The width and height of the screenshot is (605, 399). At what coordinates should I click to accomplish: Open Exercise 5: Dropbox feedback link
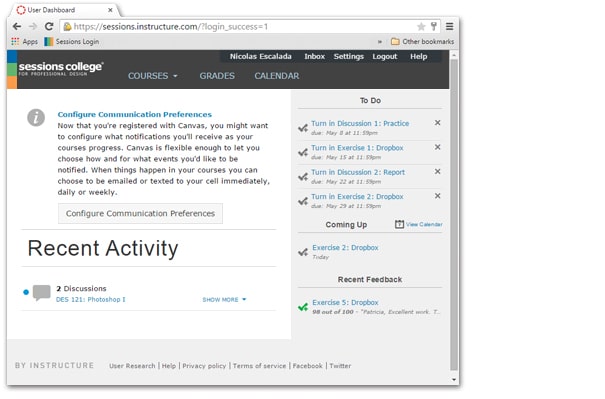click(345, 303)
